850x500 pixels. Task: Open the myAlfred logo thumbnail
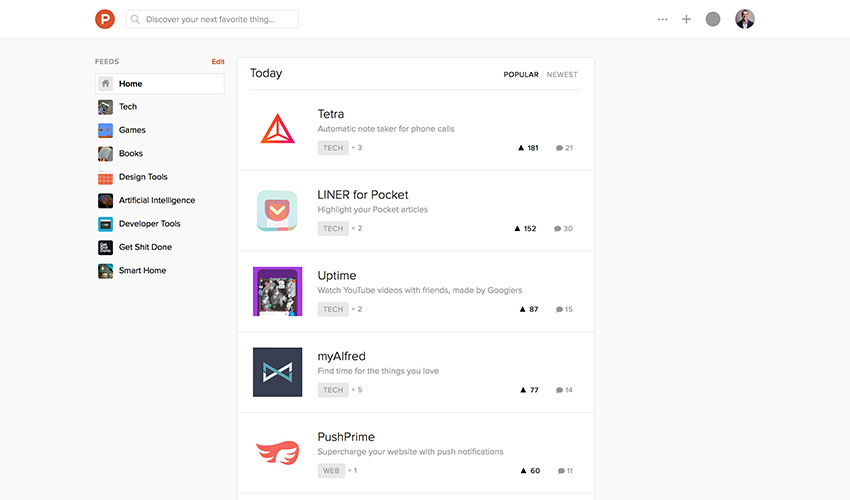click(278, 372)
